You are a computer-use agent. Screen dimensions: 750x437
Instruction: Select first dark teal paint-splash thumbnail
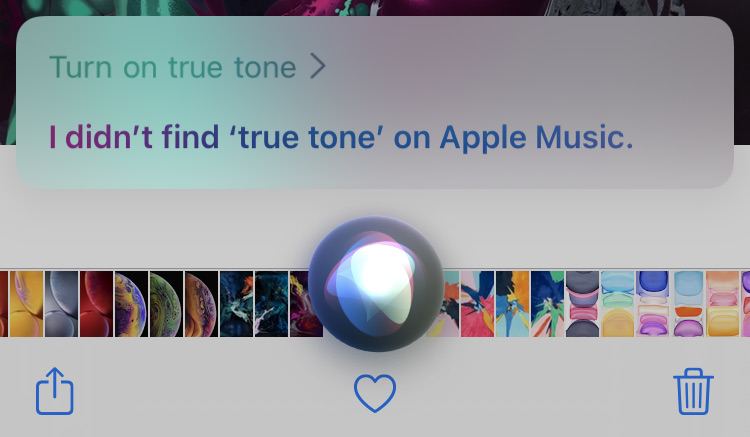236,304
